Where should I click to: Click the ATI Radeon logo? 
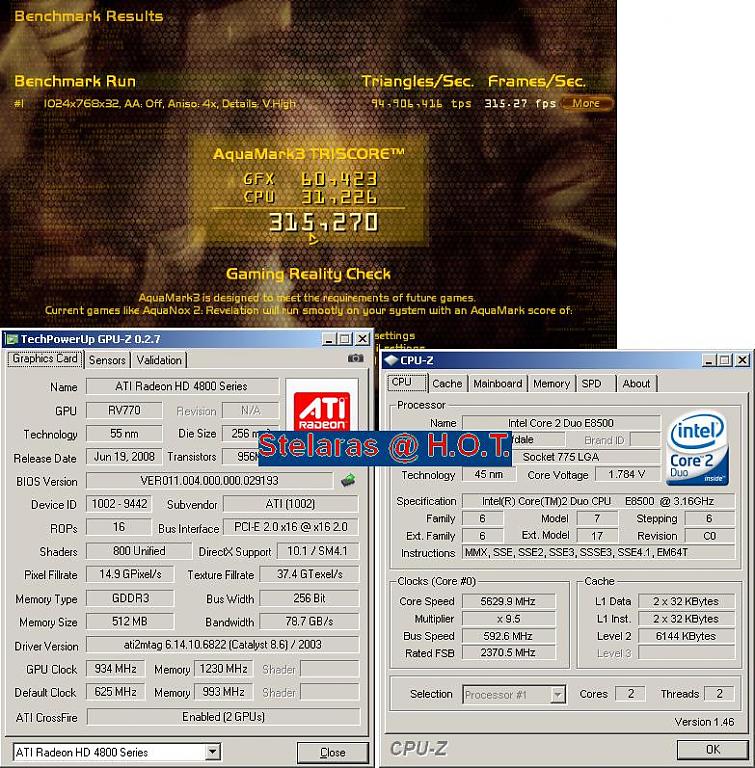[x=322, y=410]
